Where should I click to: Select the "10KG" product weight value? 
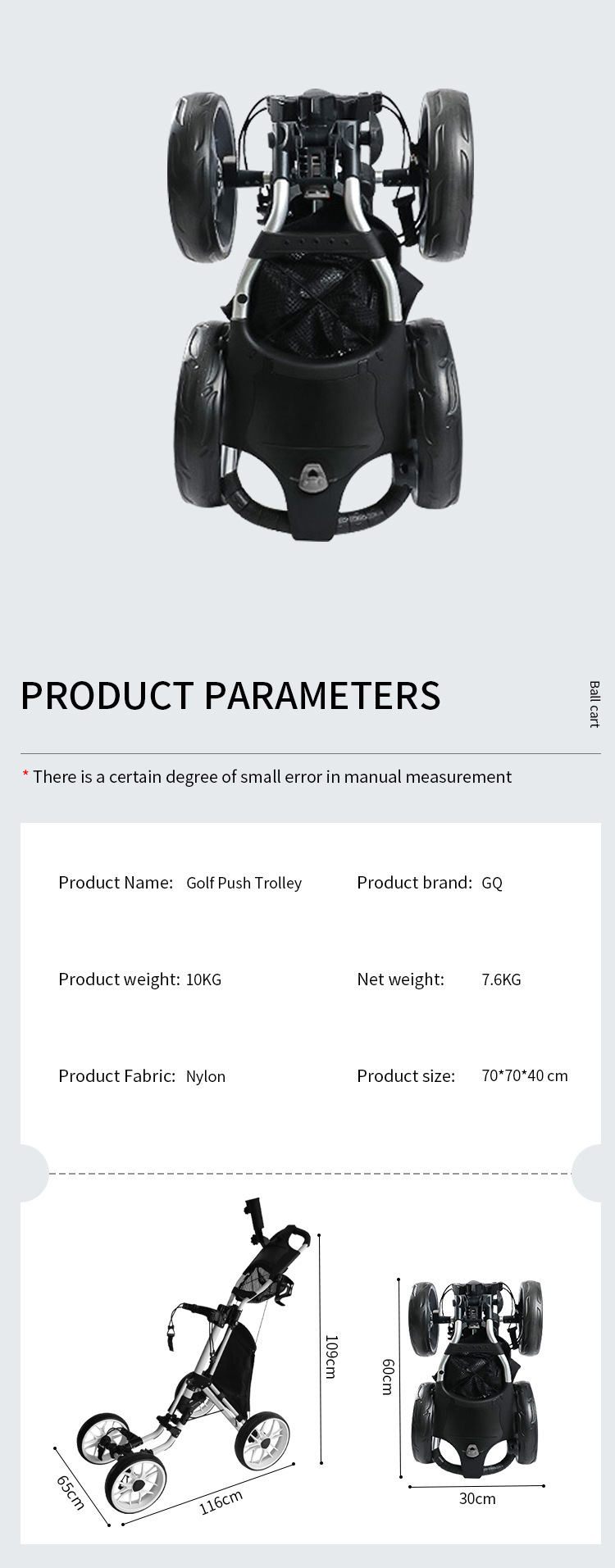[203, 979]
